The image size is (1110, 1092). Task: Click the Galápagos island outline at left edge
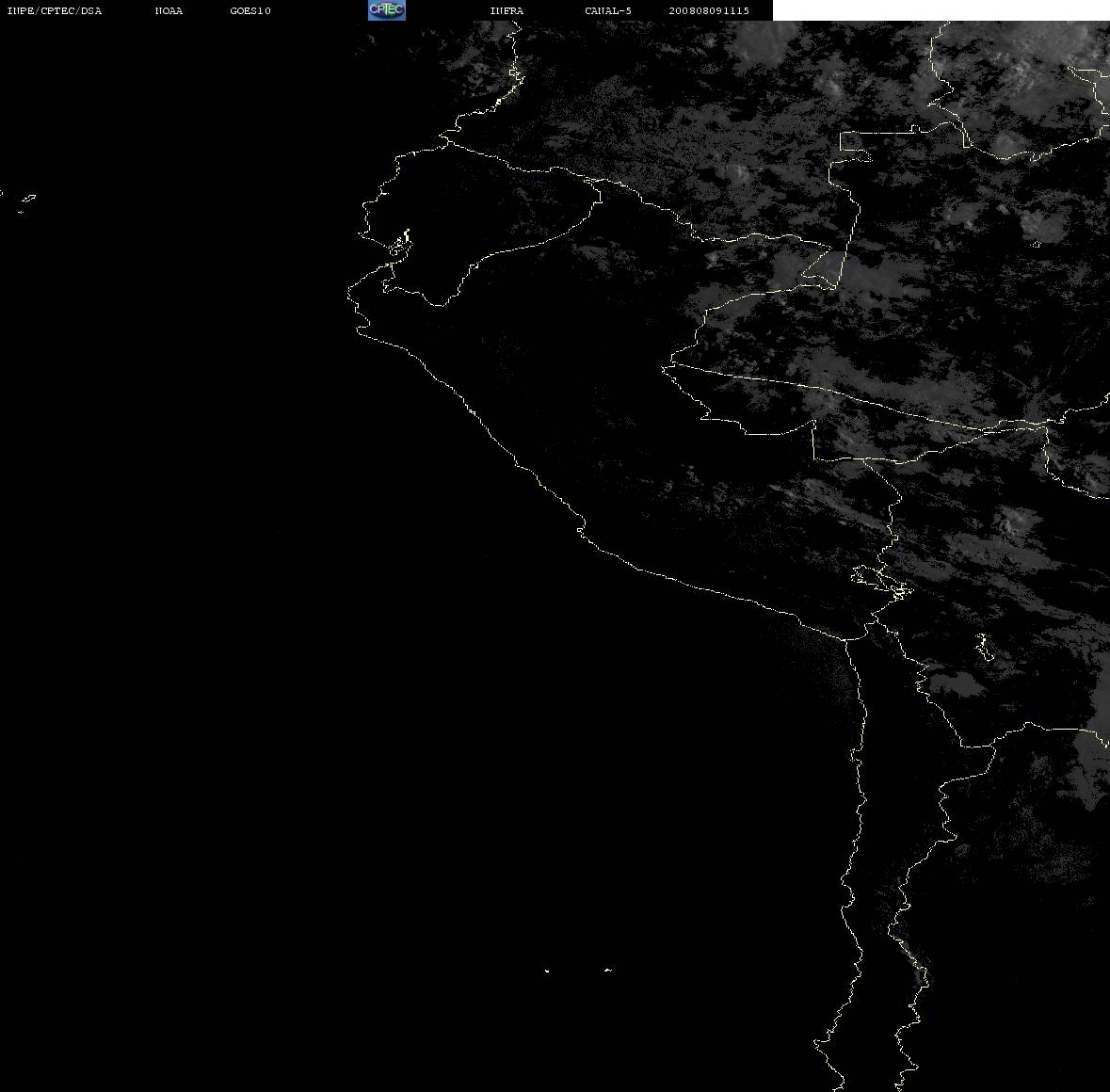[27, 199]
